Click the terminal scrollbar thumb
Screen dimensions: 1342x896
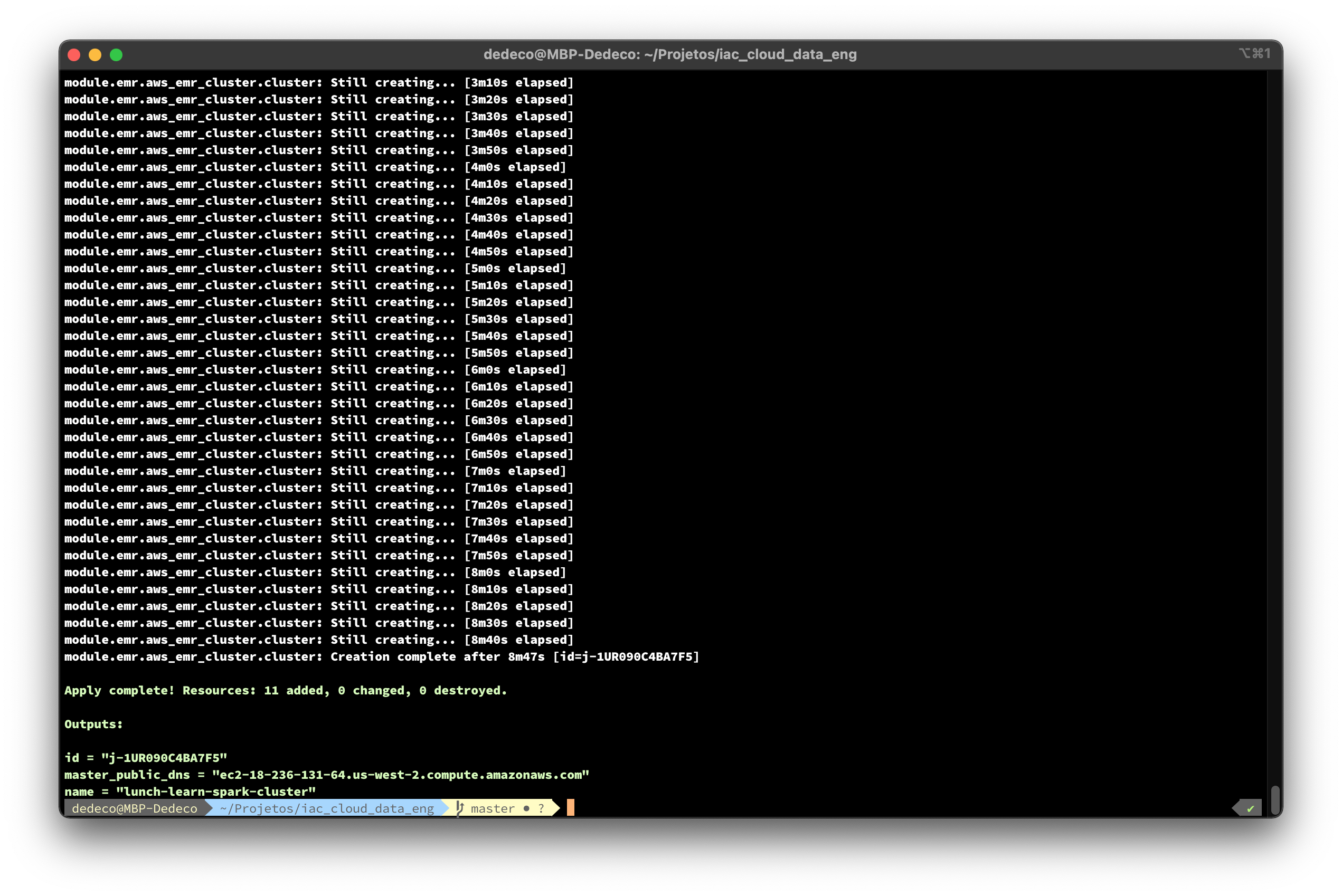point(1274,800)
